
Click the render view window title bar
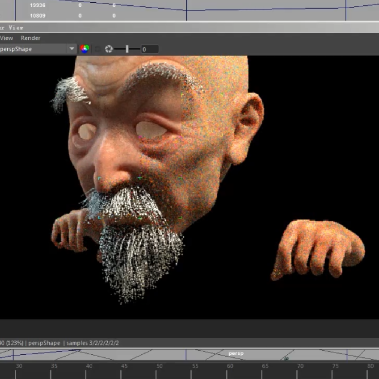pos(189,28)
